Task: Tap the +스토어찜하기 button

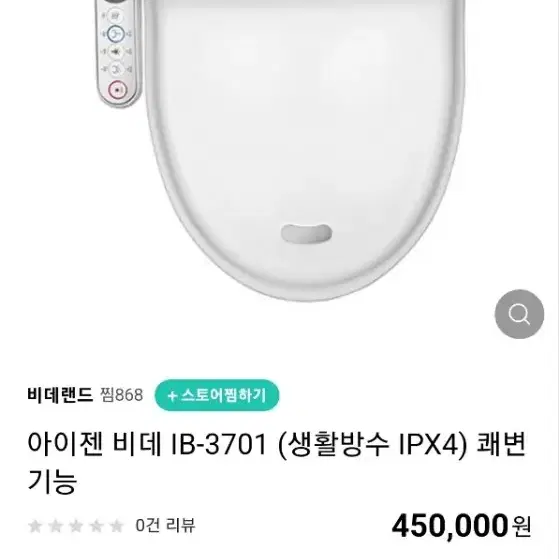Action: coord(217,395)
